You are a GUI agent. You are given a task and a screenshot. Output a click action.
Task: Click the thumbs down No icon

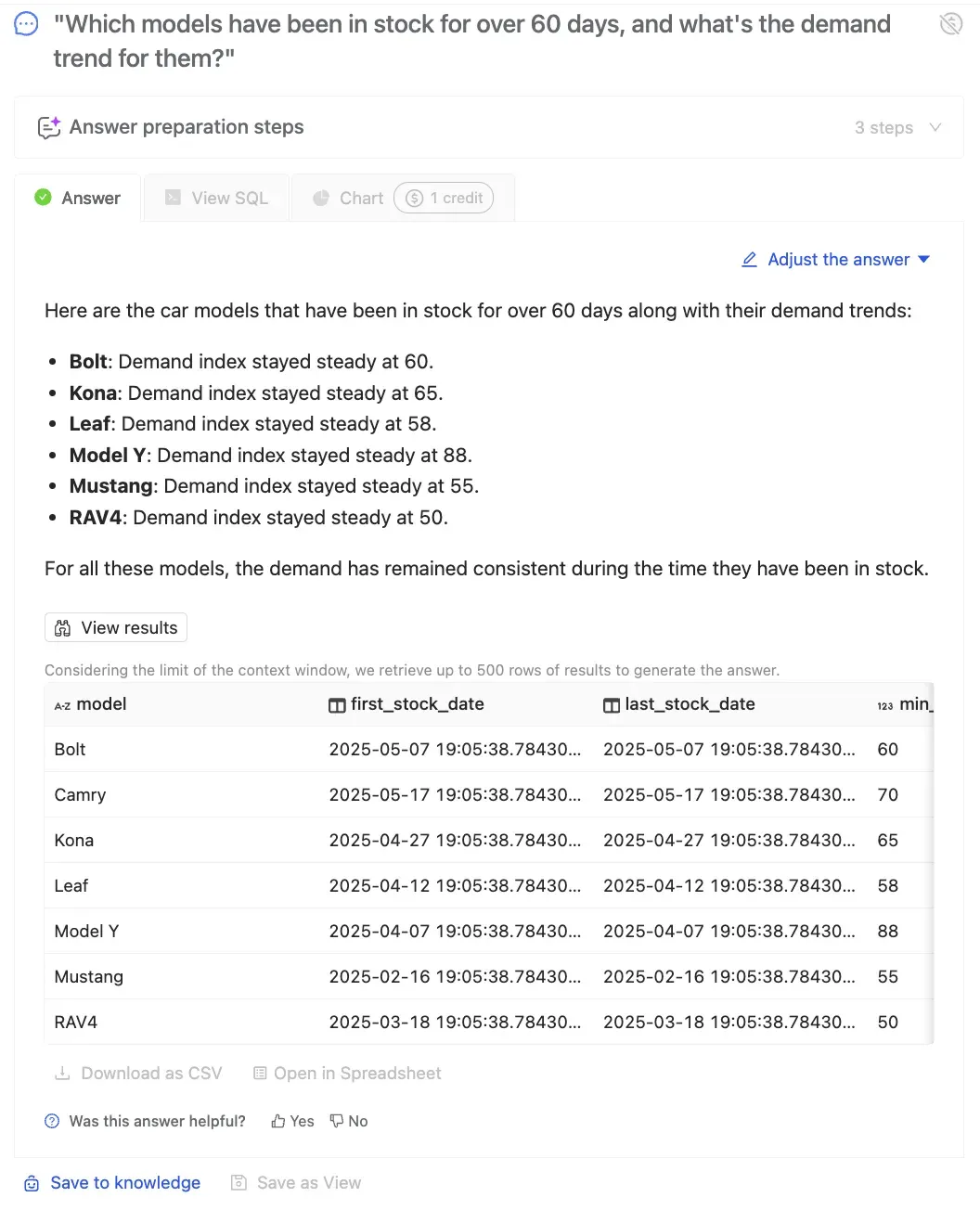pos(337,1121)
